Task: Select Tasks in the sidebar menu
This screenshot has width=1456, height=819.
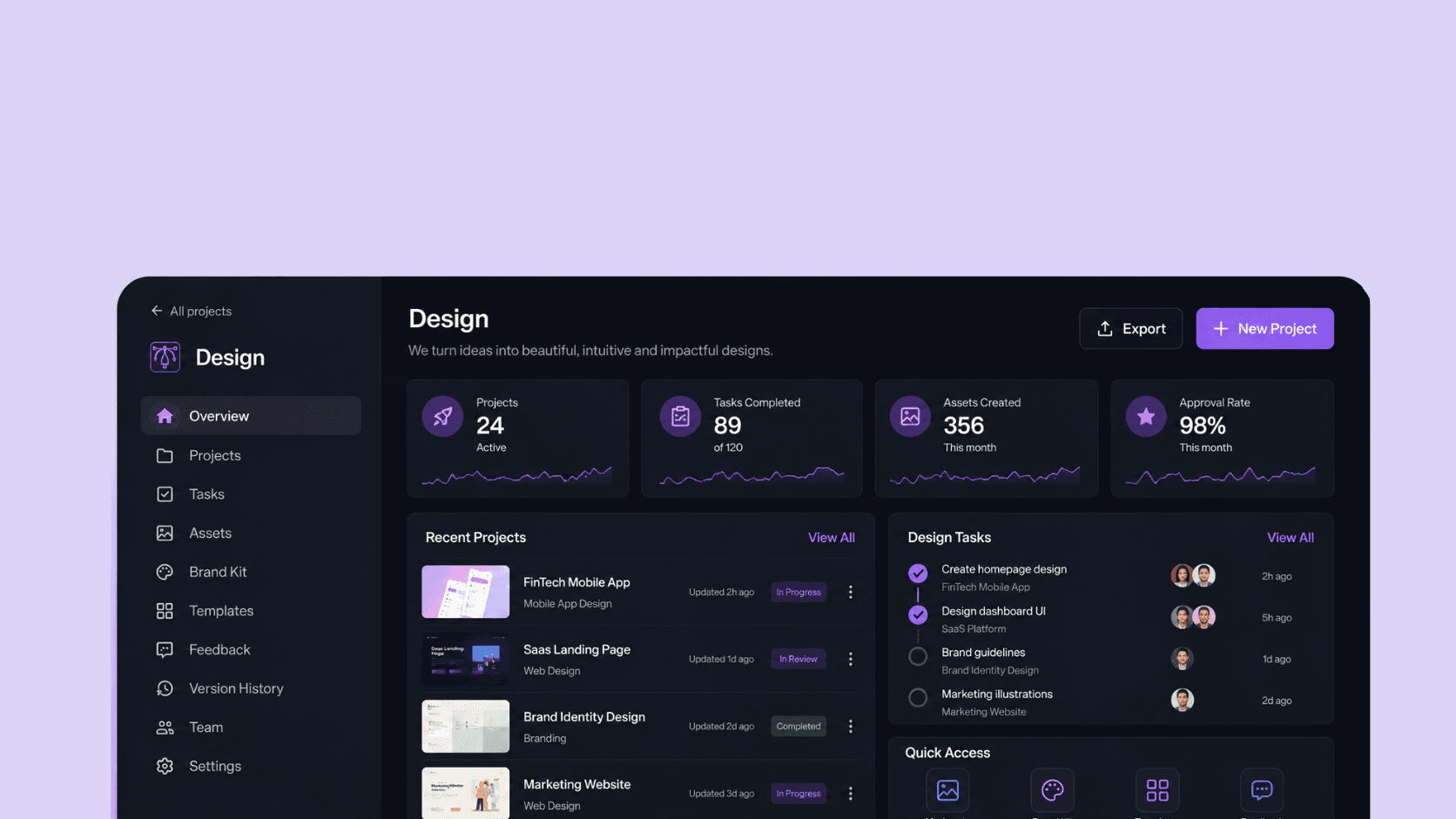Action: coord(251,494)
